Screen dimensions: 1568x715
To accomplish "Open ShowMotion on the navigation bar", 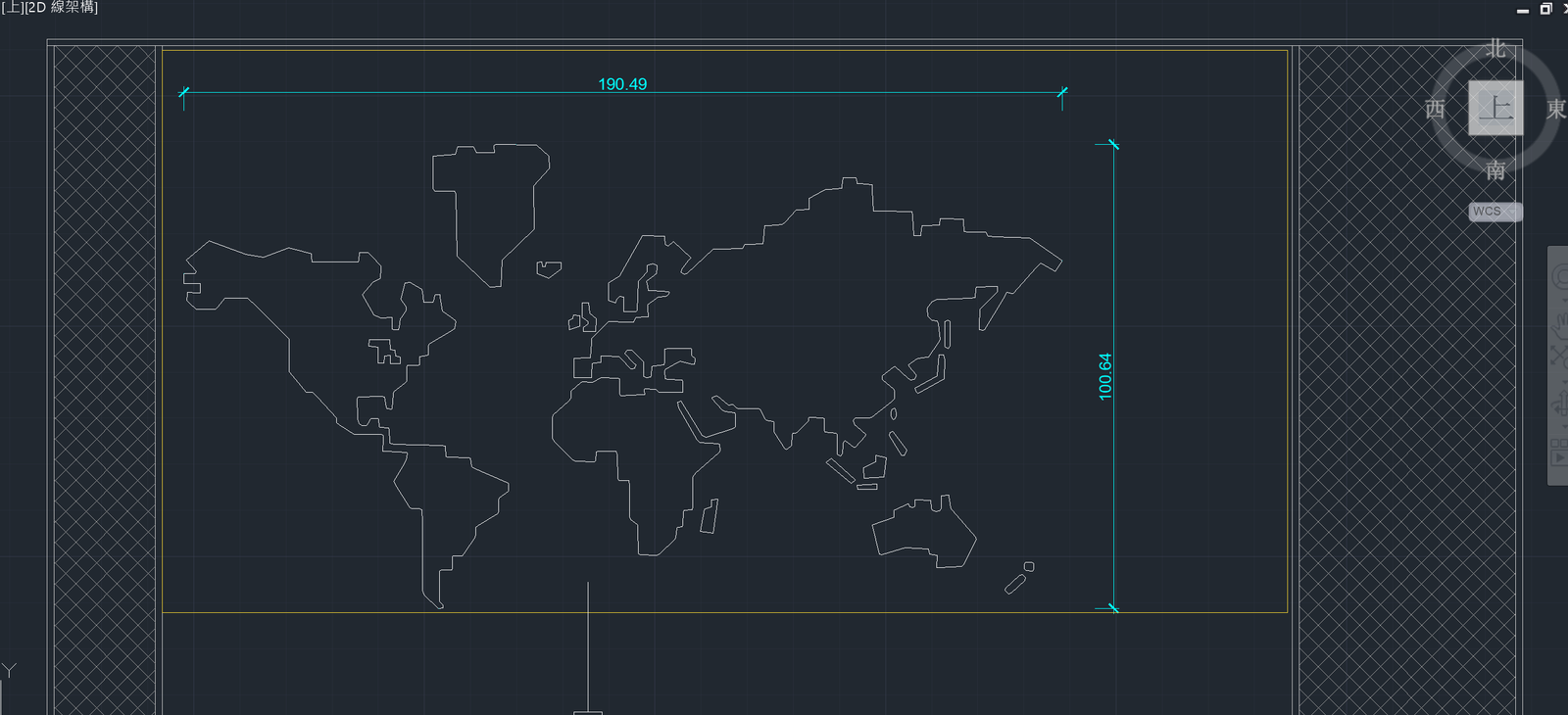I will coord(1558,452).
